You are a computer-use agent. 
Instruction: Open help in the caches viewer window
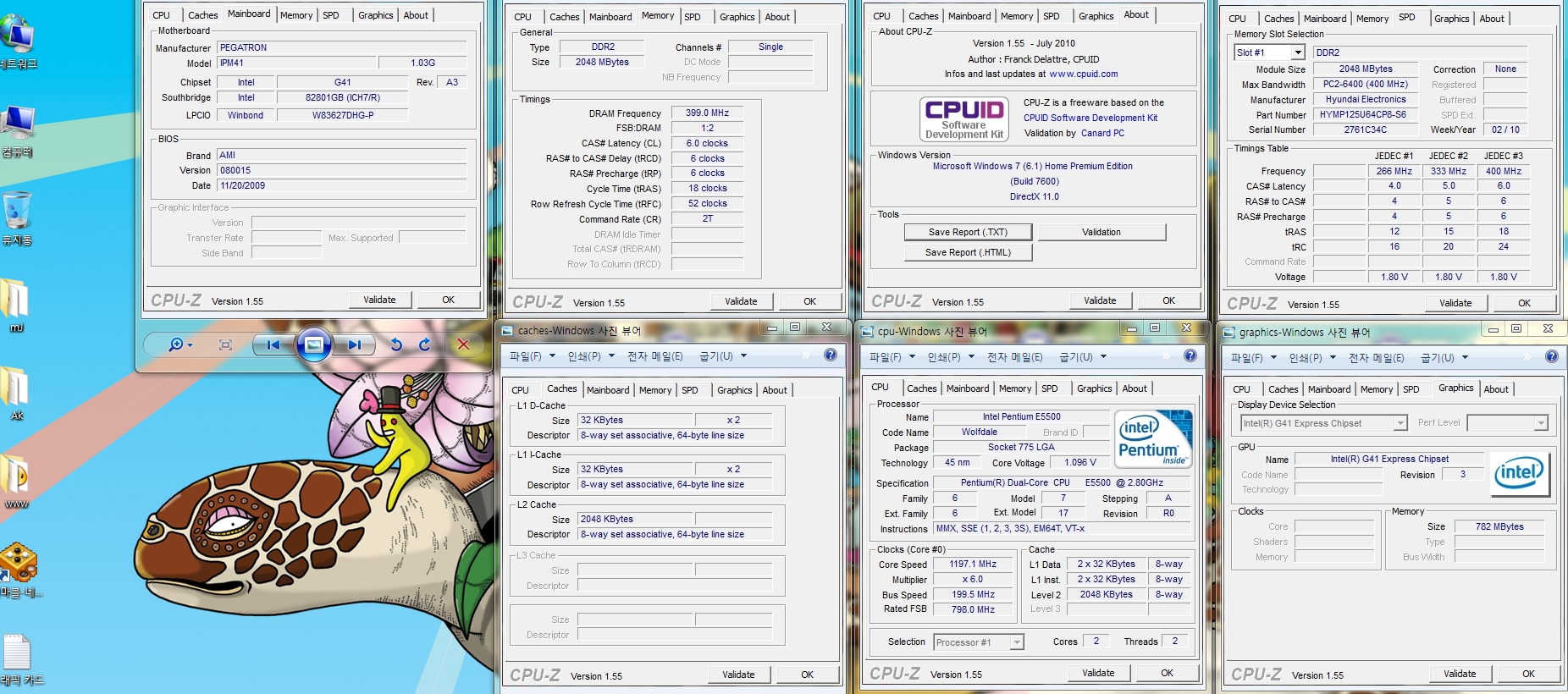pos(831,355)
